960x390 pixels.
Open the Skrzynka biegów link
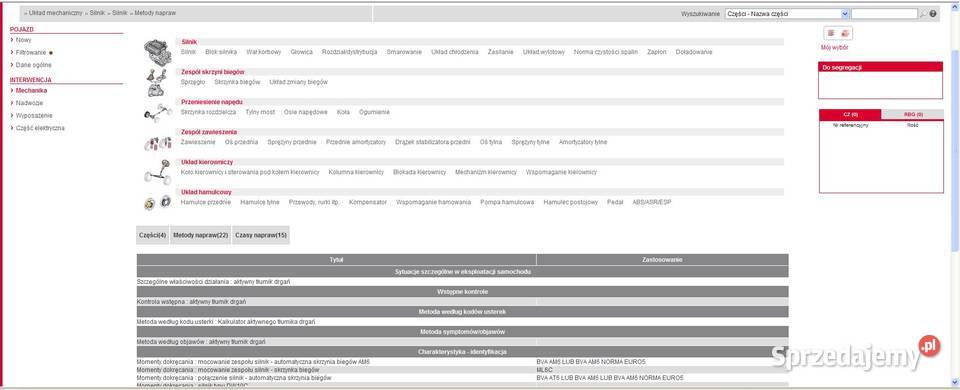tap(237, 82)
